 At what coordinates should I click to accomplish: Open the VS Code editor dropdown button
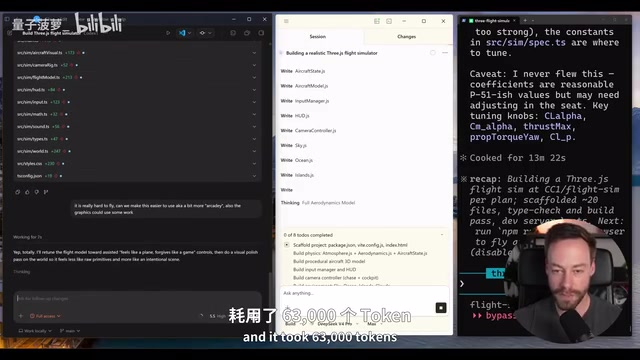click(x=185, y=33)
